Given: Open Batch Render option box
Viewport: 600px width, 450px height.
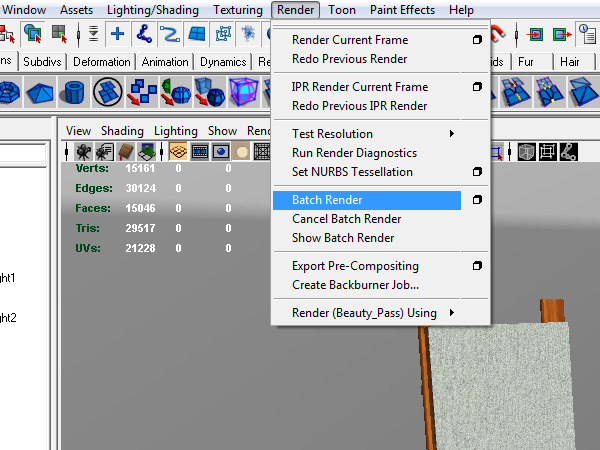Looking at the screenshot, I should coord(477,200).
